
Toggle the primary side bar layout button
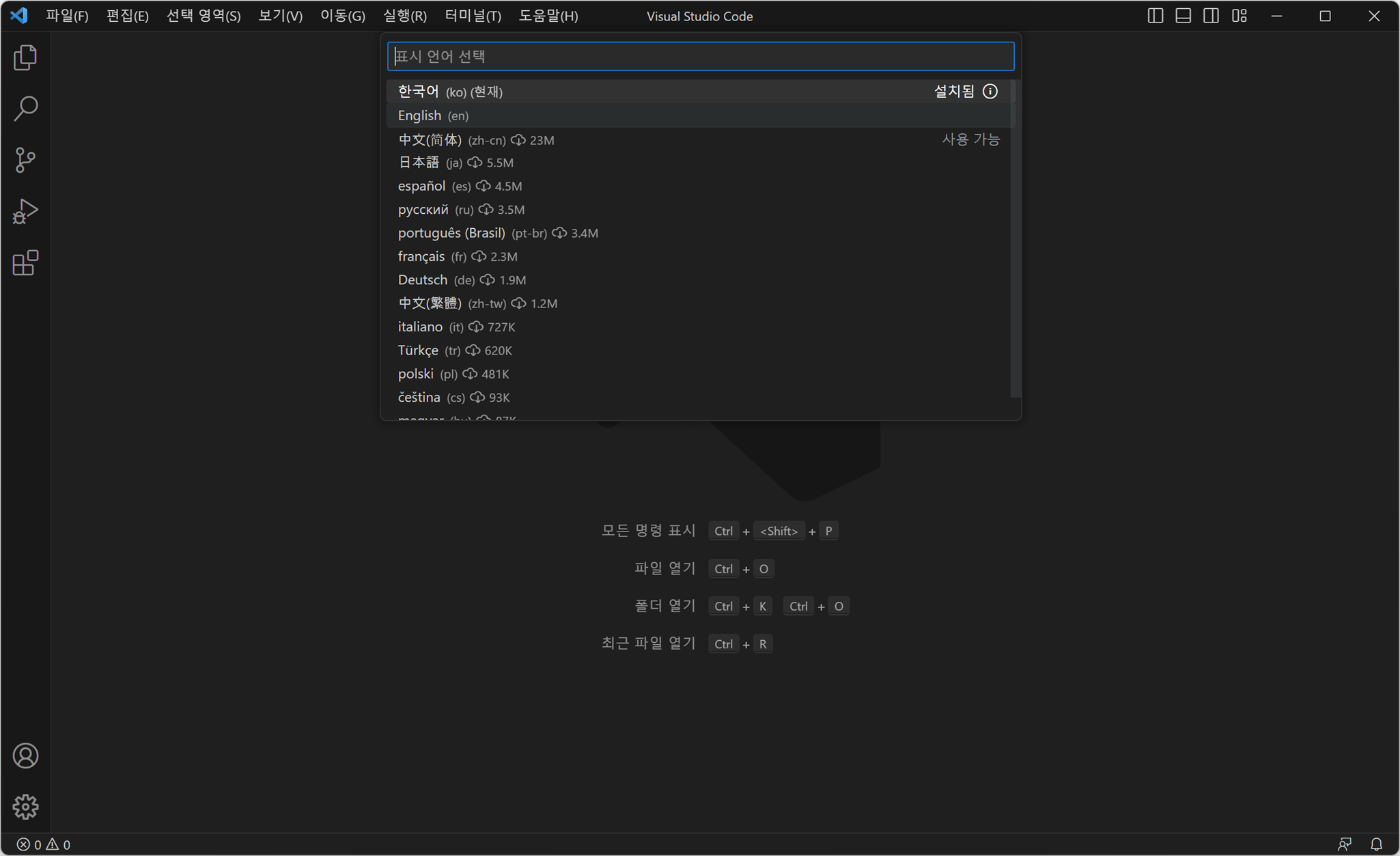(1155, 16)
